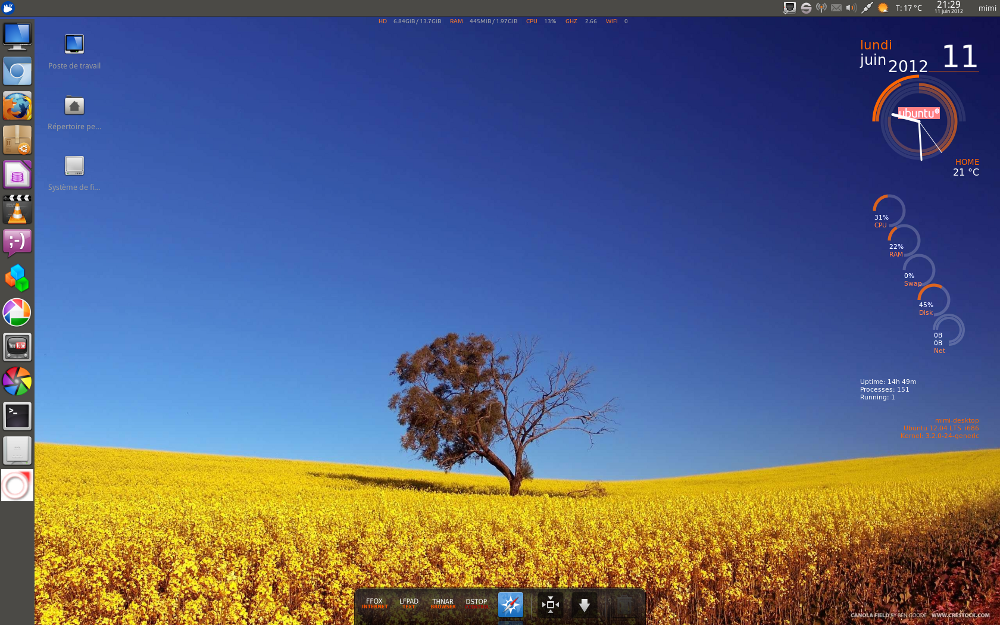Open the home folder desktop icon
1000x625 pixels.
pyautogui.click(x=74, y=105)
